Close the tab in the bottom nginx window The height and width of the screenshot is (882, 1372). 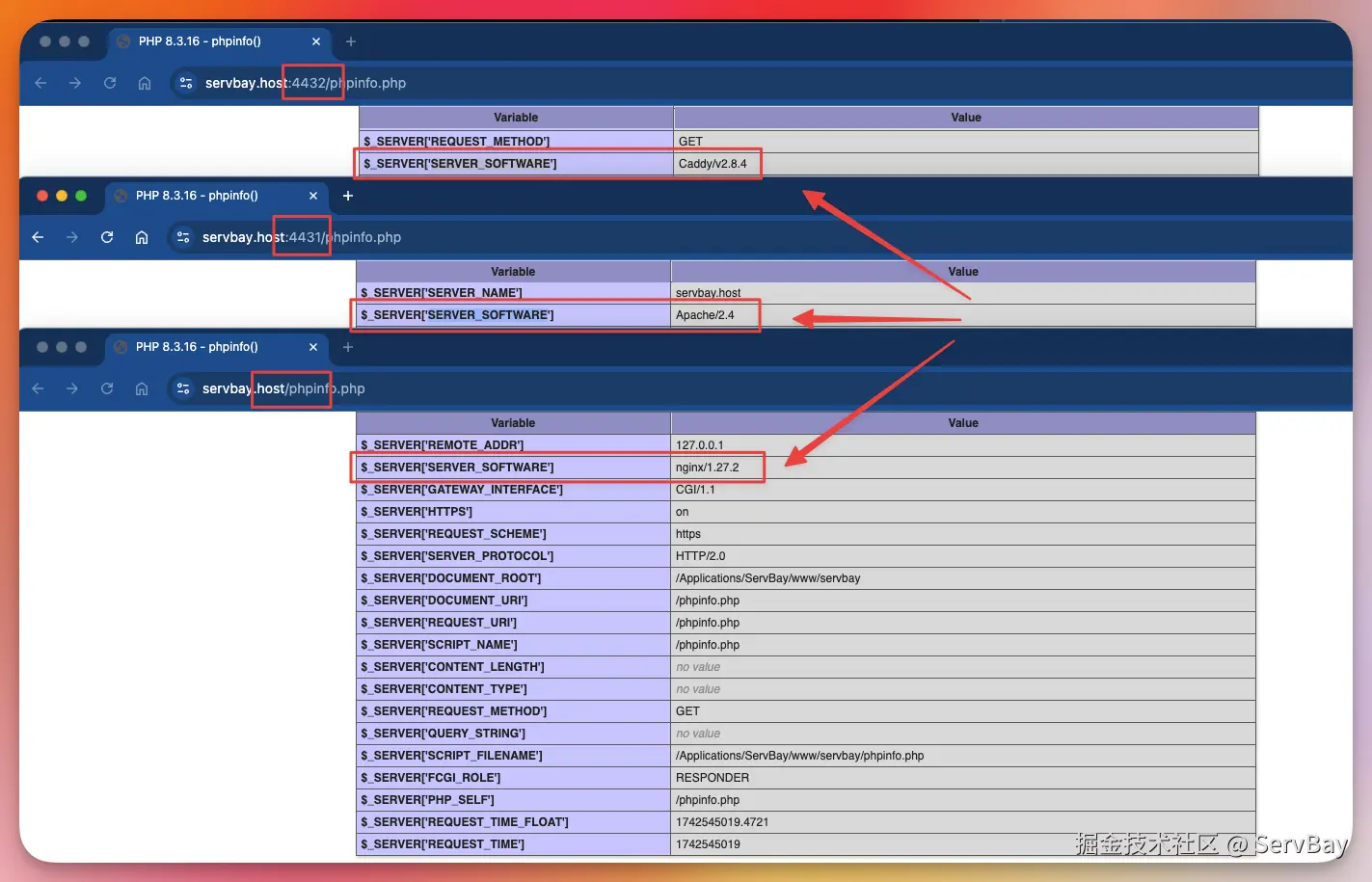pyautogui.click(x=313, y=347)
